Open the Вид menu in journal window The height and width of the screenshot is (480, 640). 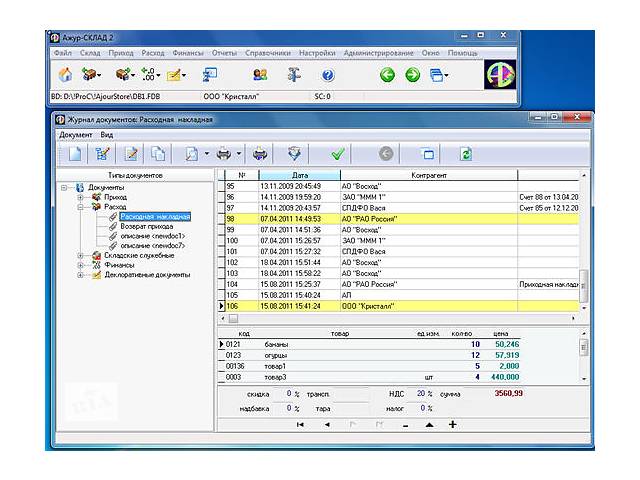(x=107, y=135)
